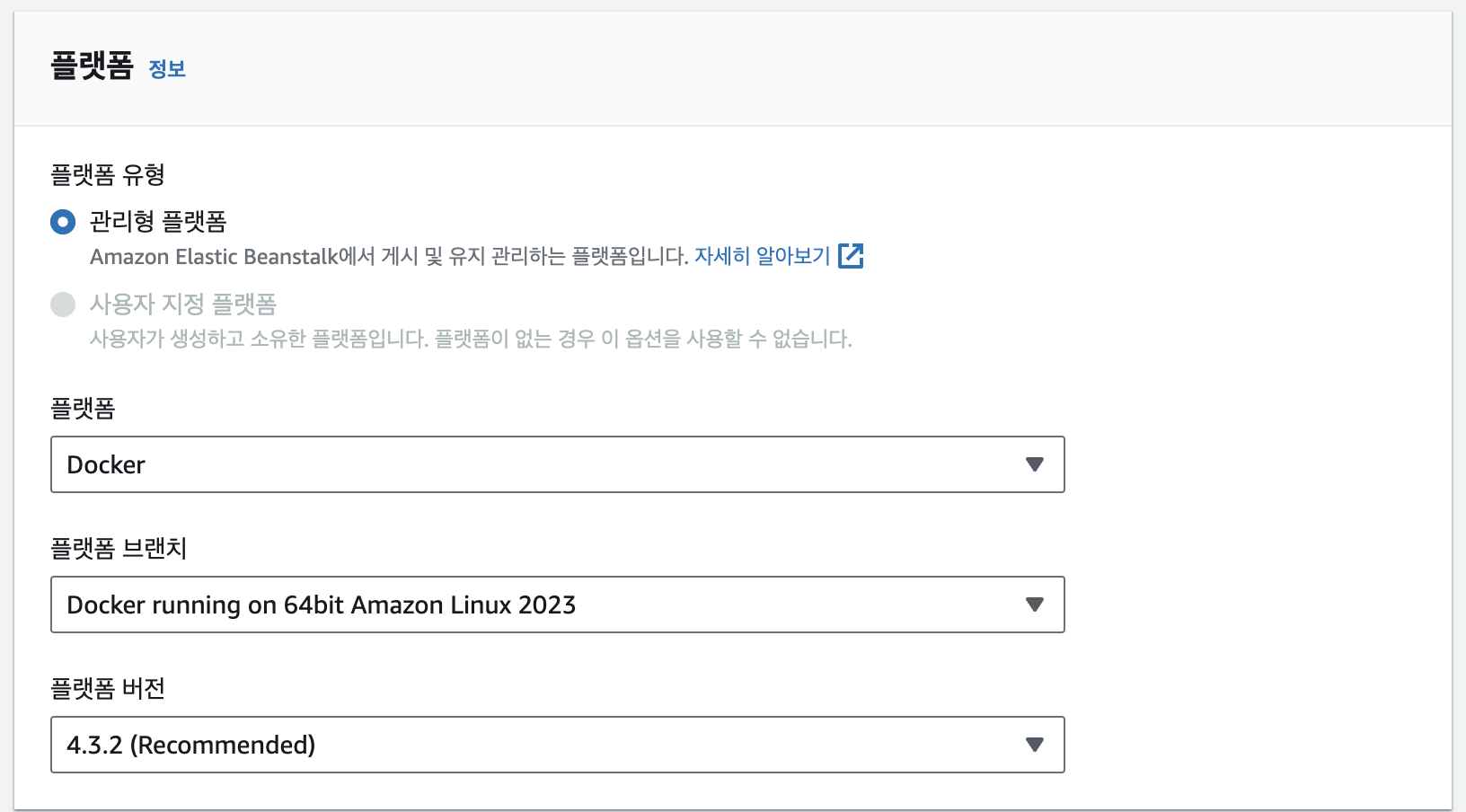
Task: Click the arrow icon on the Docker dropdown
Action: point(1035,464)
